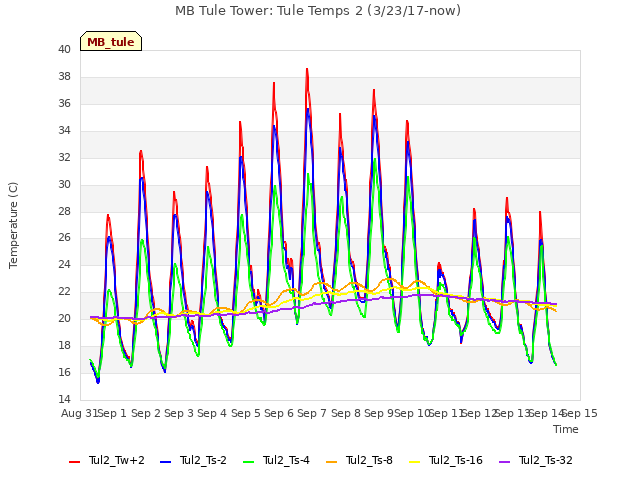
Task: Click the Aug 31 x-axis tick label
Action: (x=79, y=413)
